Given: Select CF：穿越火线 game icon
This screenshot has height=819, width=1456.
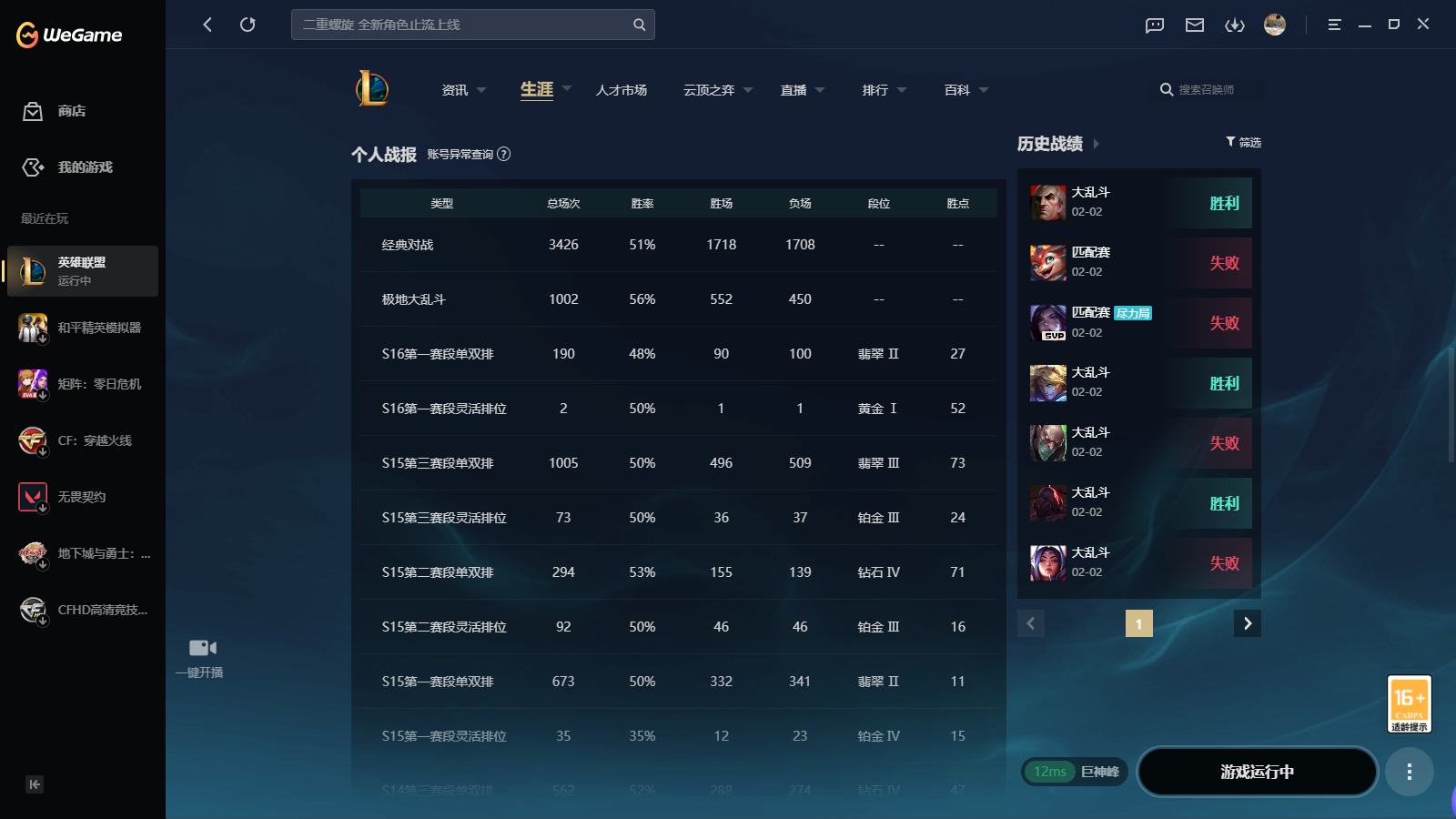Looking at the screenshot, I should tap(33, 440).
